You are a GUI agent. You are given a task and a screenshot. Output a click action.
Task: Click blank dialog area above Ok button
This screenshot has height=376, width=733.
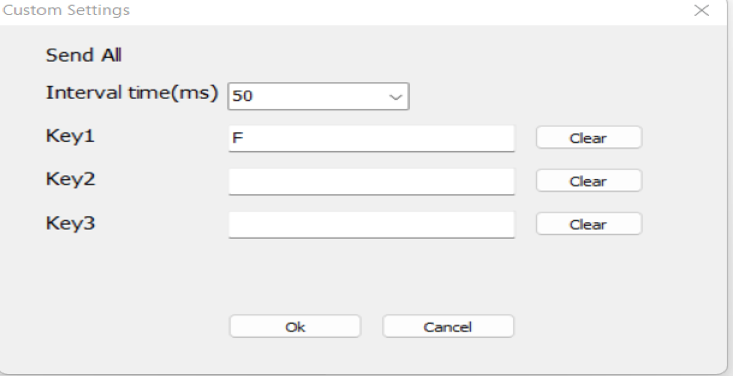click(x=295, y=281)
